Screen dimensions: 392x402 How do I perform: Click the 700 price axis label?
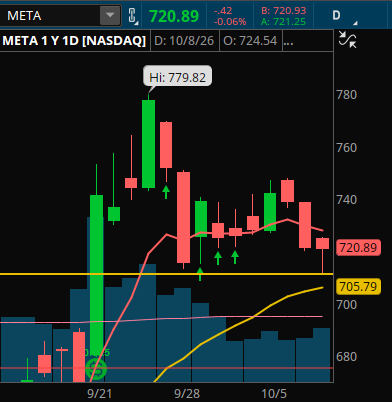(346, 305)
